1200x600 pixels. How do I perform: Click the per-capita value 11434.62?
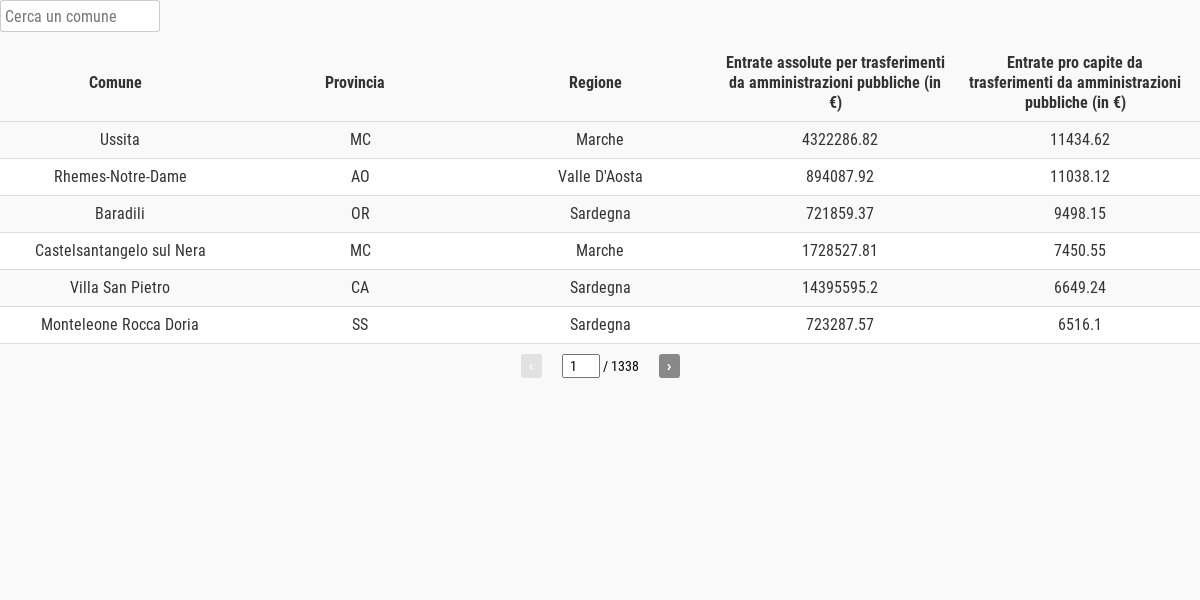pyautogui.click(x=1080, y=140)
